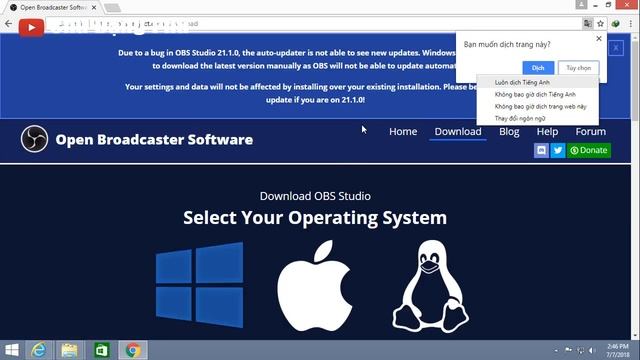Click the browser address bar
Viewport: 640px width, 360px height.
314,24
